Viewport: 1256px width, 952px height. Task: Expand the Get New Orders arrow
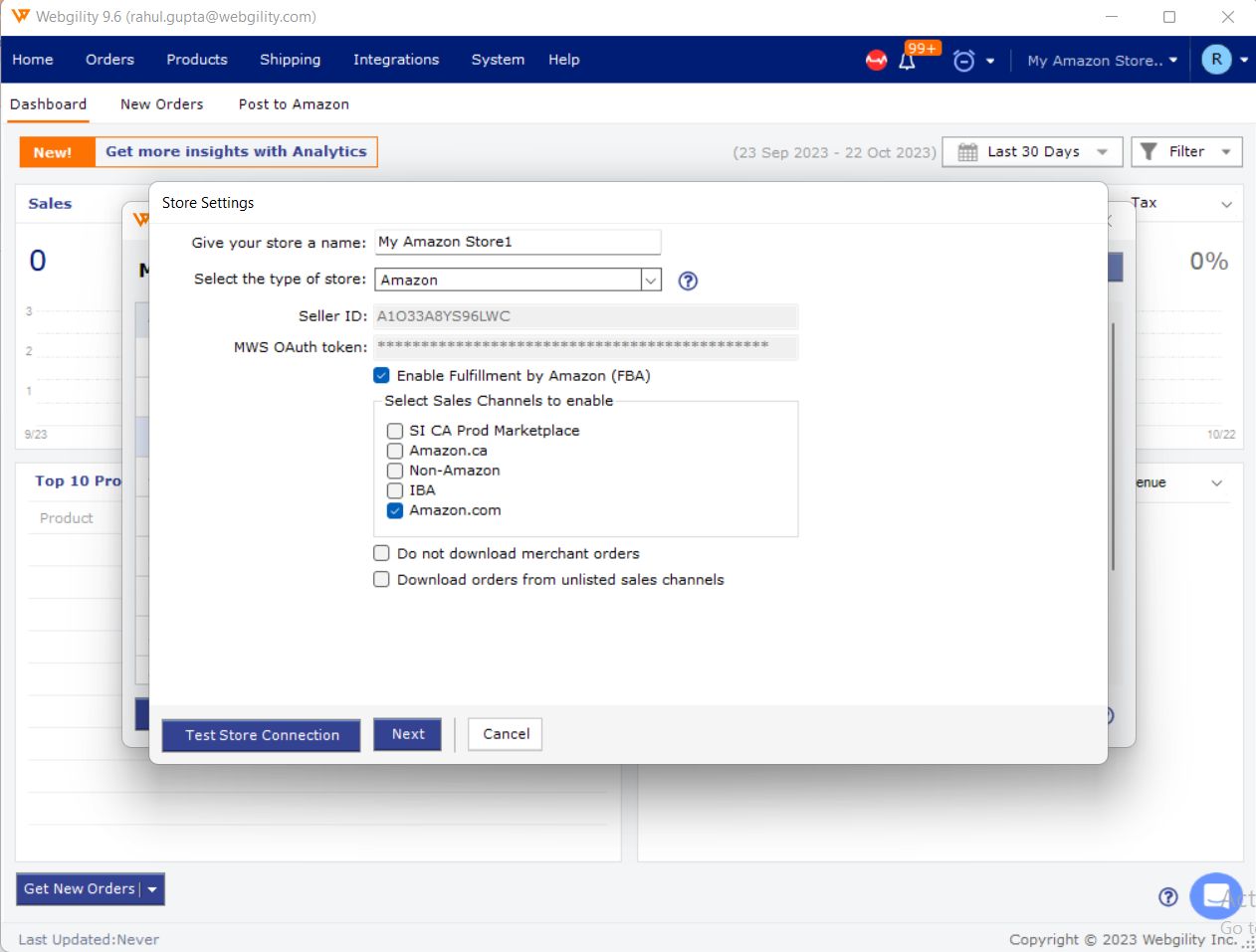coord(152,889)
